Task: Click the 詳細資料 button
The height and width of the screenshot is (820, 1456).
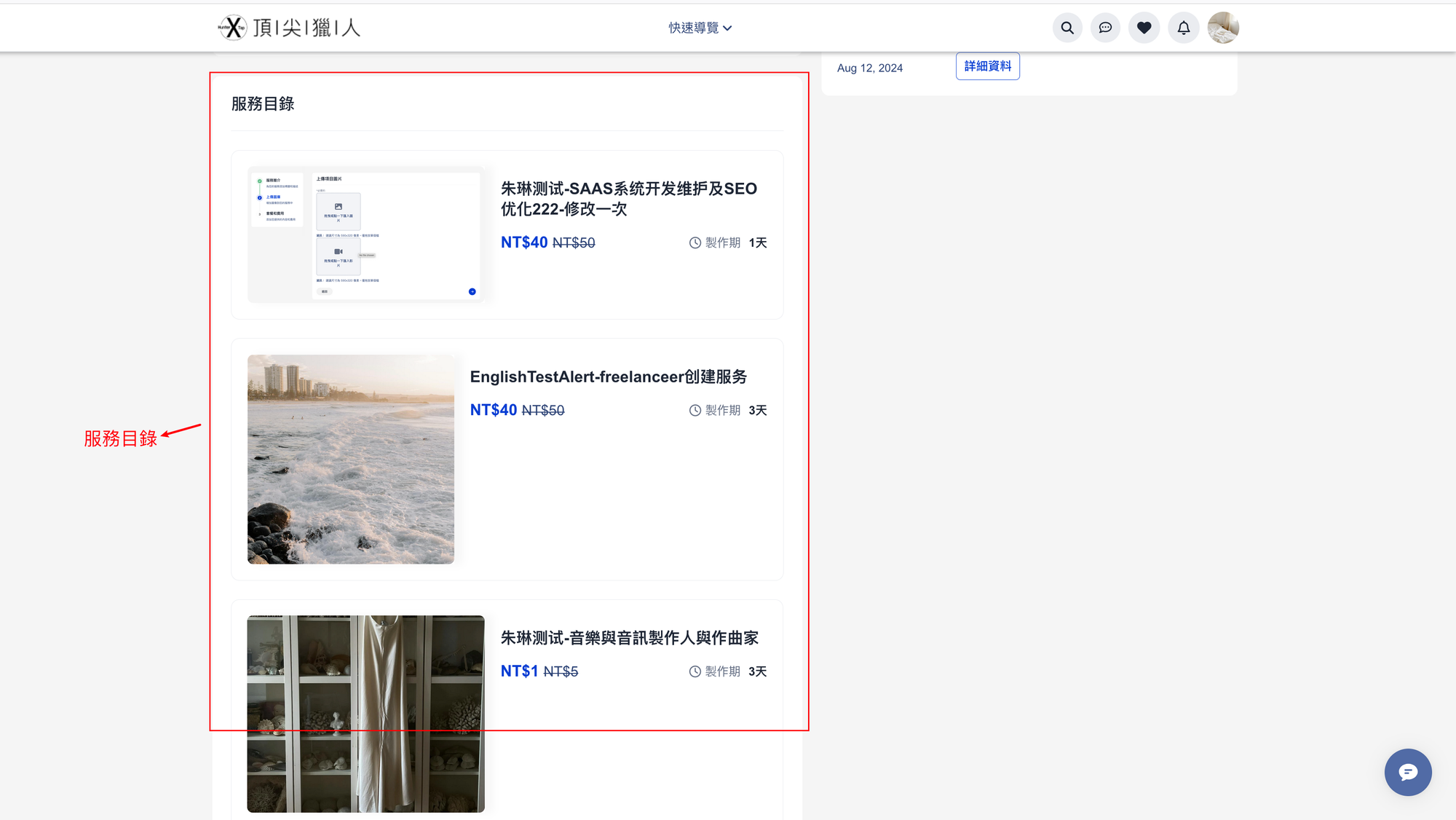Action: (x=987, y=66)
